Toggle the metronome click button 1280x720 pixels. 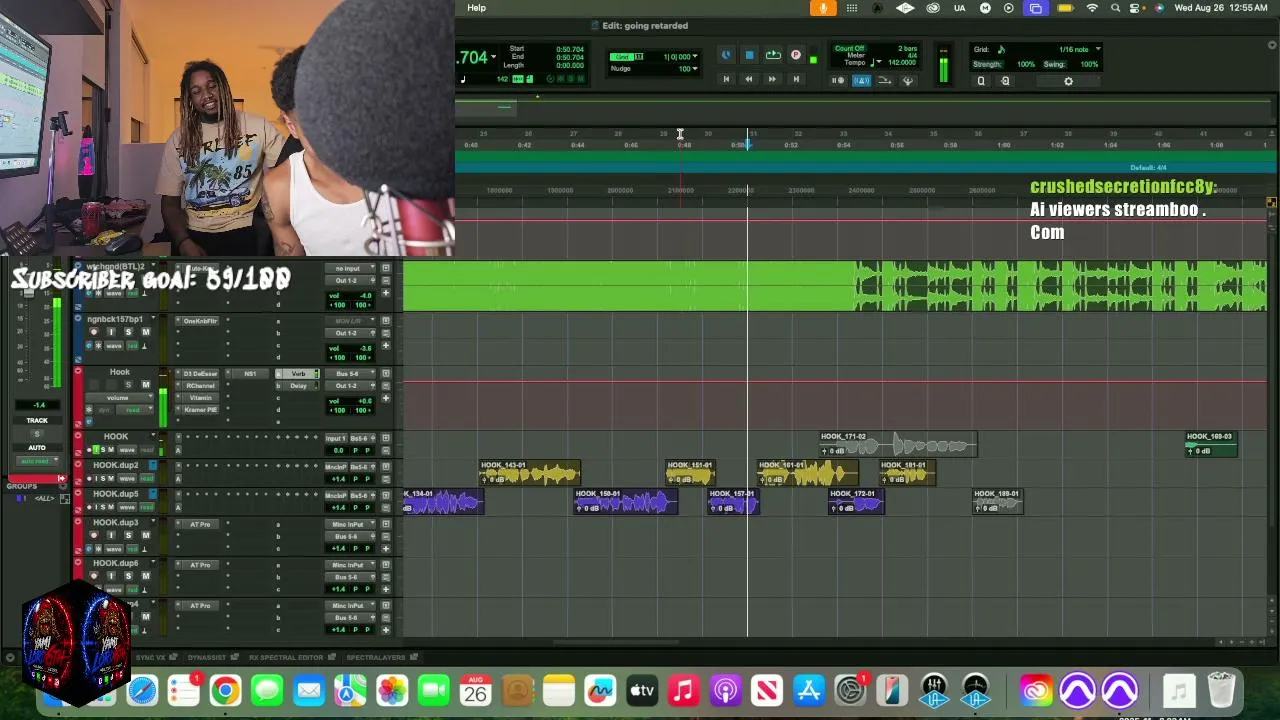[x=861, y=81]
